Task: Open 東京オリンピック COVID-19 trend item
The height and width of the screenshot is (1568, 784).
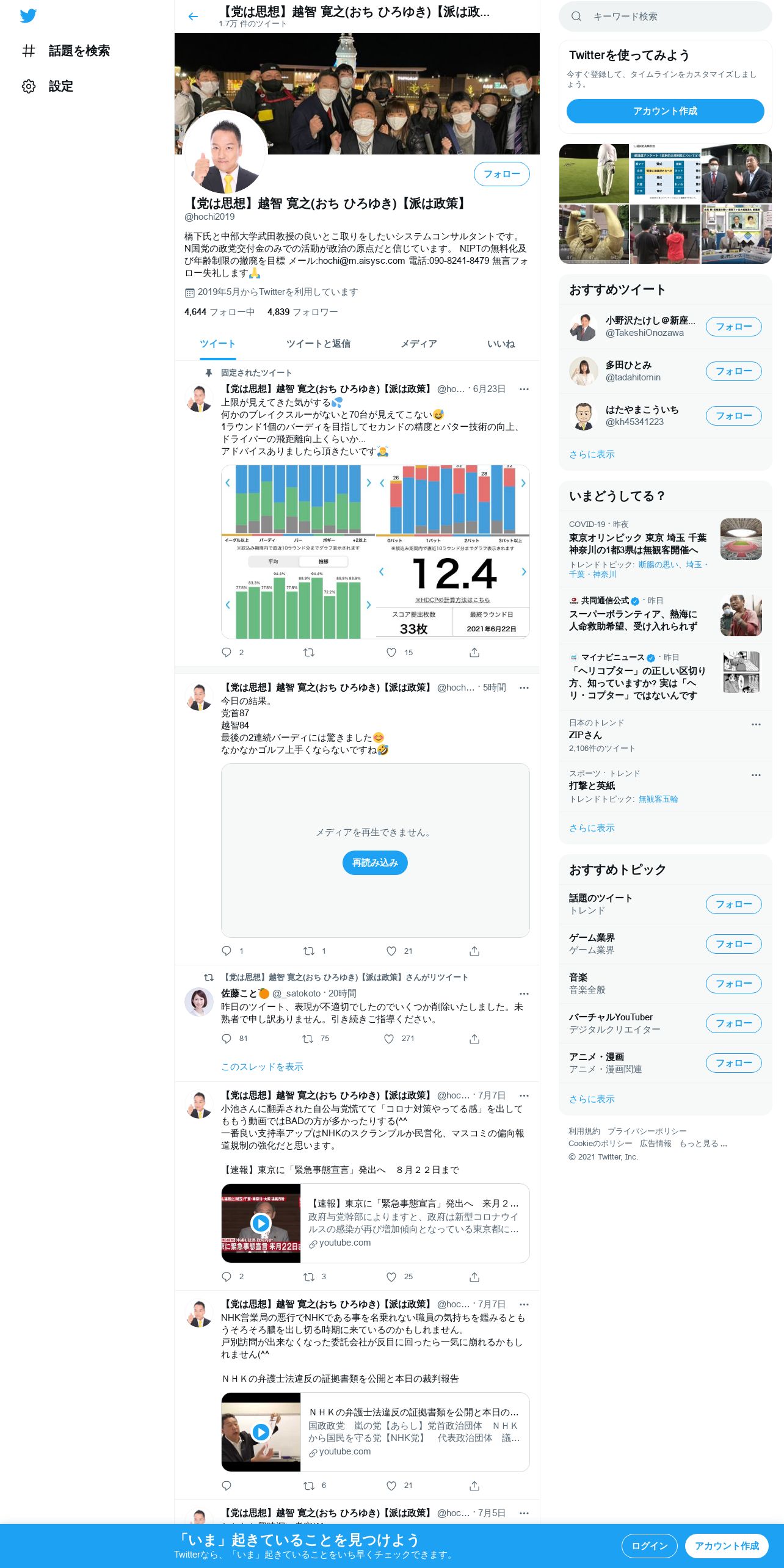Action: click(x=666, y=549)
